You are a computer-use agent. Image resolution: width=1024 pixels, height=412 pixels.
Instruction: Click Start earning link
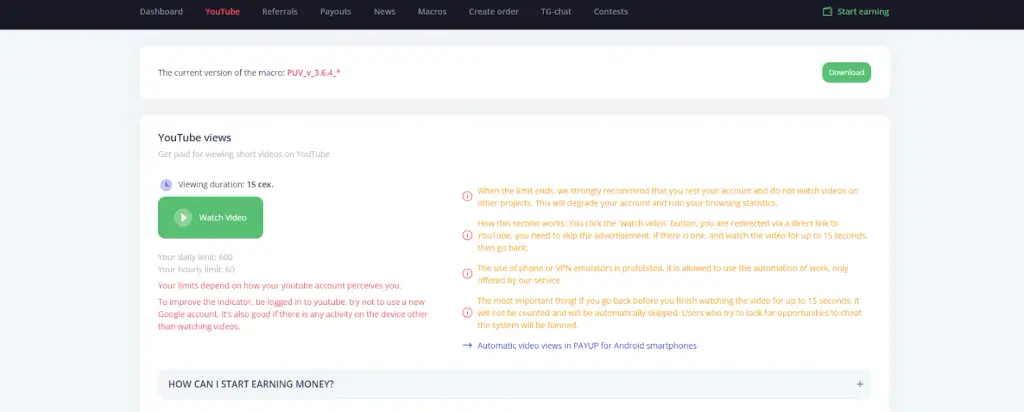[863, 12]
